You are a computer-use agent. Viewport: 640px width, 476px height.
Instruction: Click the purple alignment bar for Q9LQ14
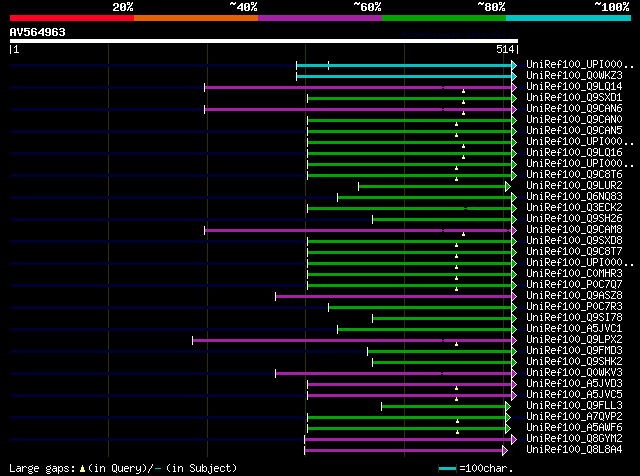[x=358, y=87]
